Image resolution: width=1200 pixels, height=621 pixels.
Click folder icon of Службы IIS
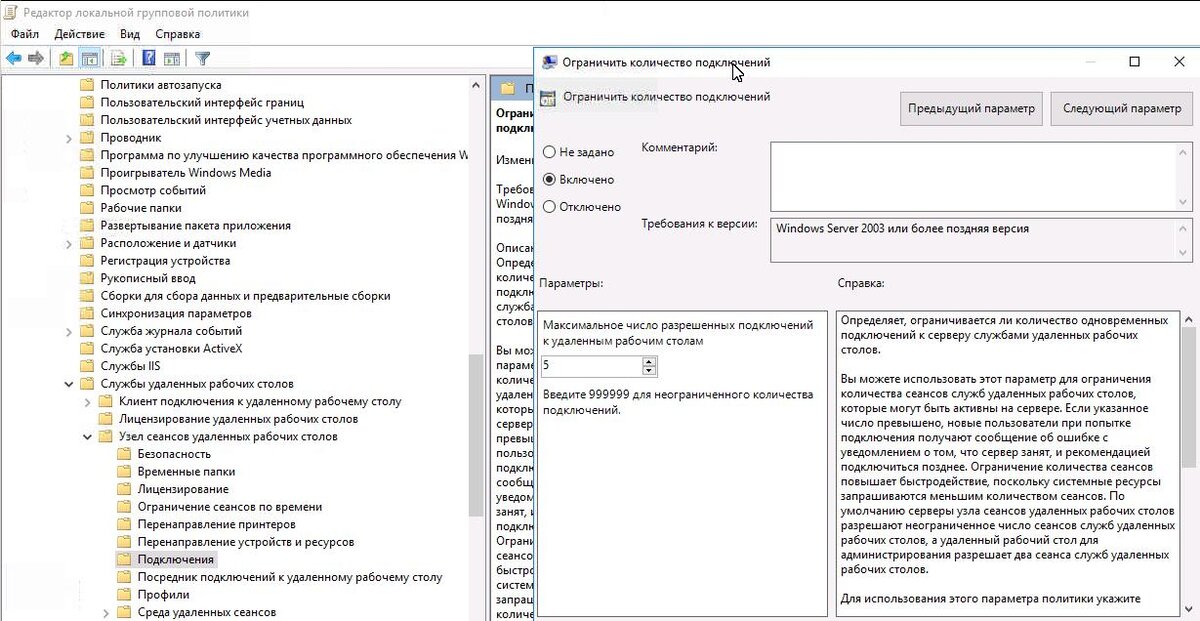[87, 366]
